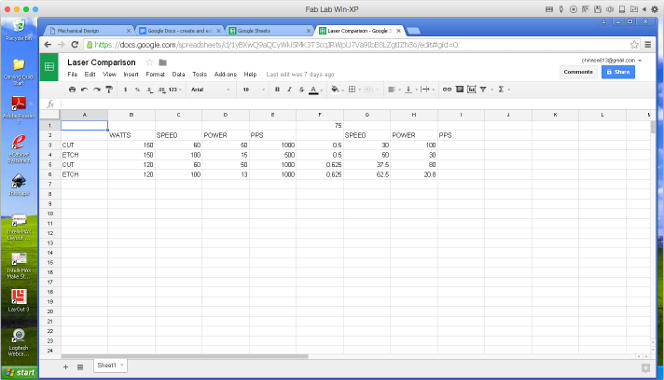Image resolution: width=664 pixels, height=380 pixels.
Task: Switch to Google Sheets browser tab
Action: [x=270, y=31]
